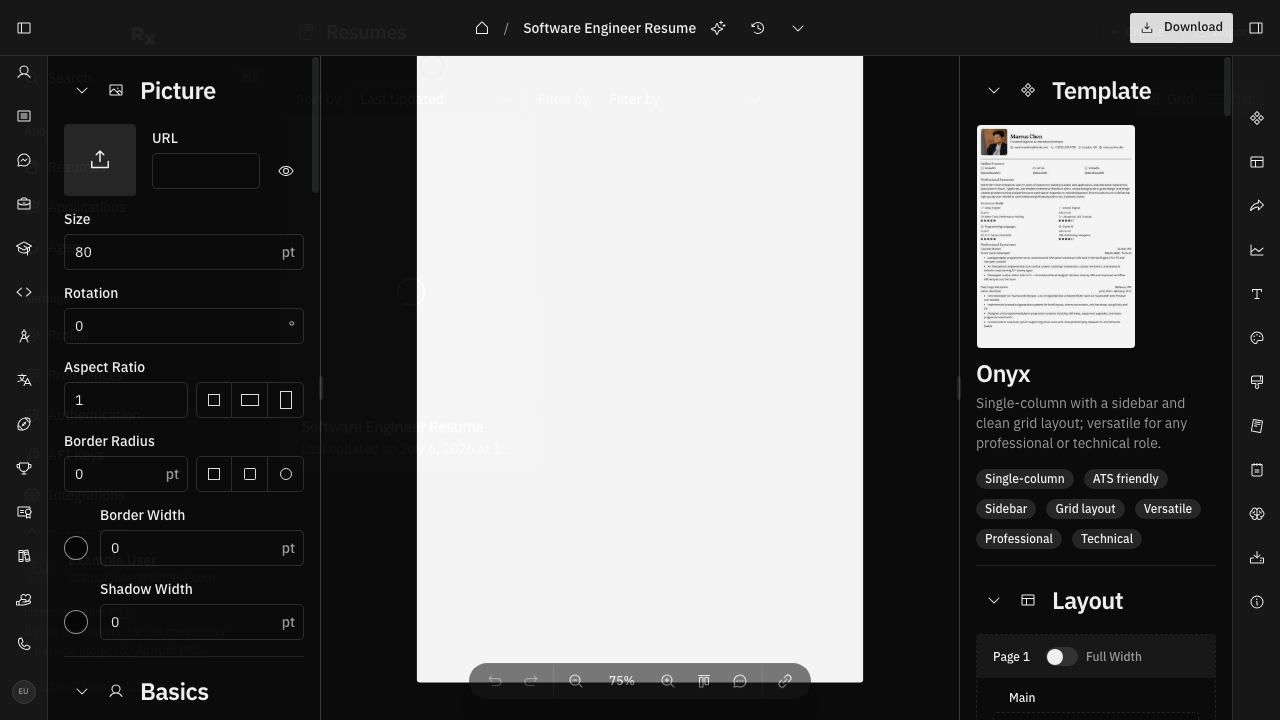Screen dimensions: 1280x720
Task: Collapse the Picture section
Action: click(82, 91)
